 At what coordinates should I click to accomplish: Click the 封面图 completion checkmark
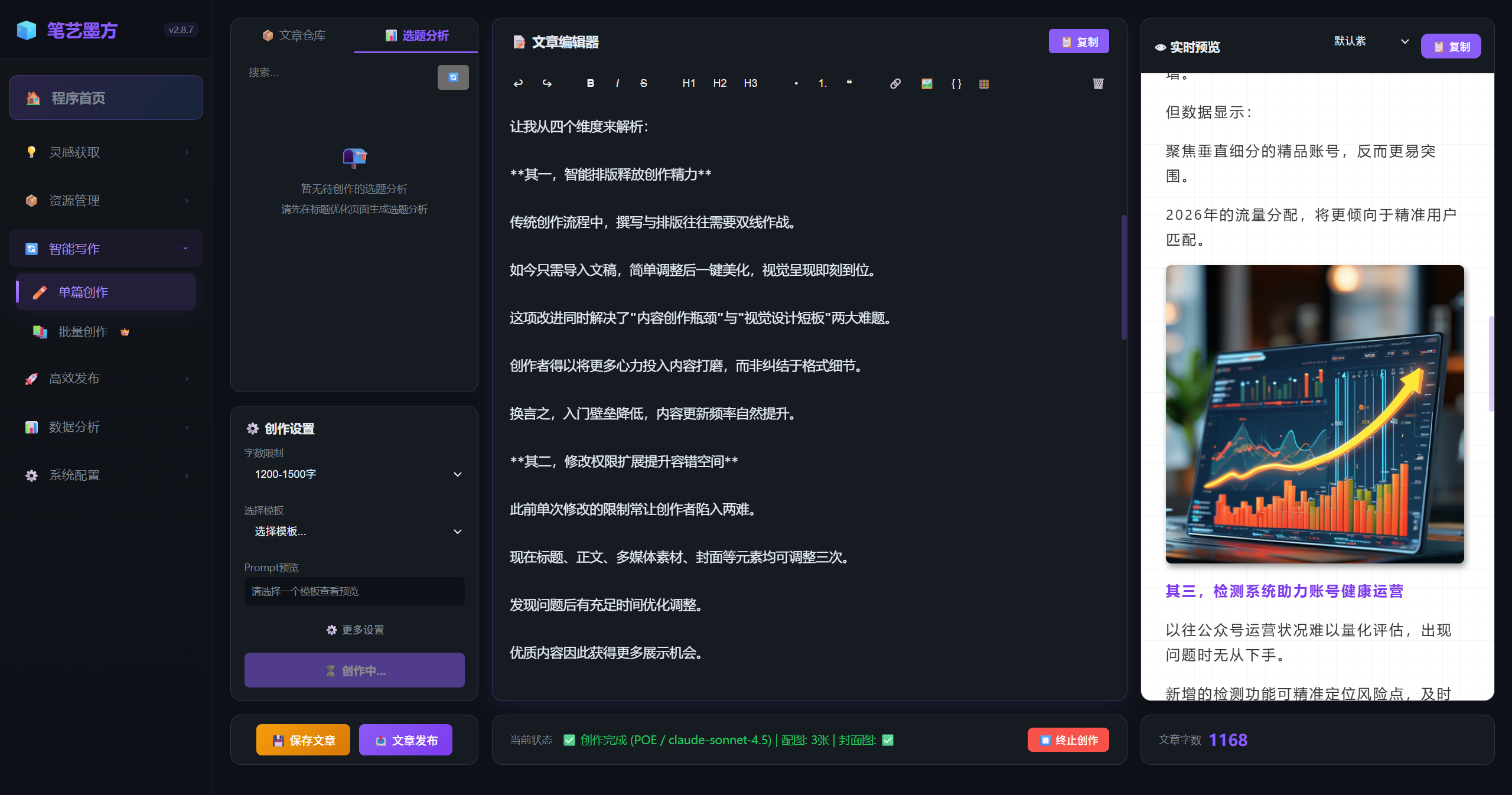888,739
